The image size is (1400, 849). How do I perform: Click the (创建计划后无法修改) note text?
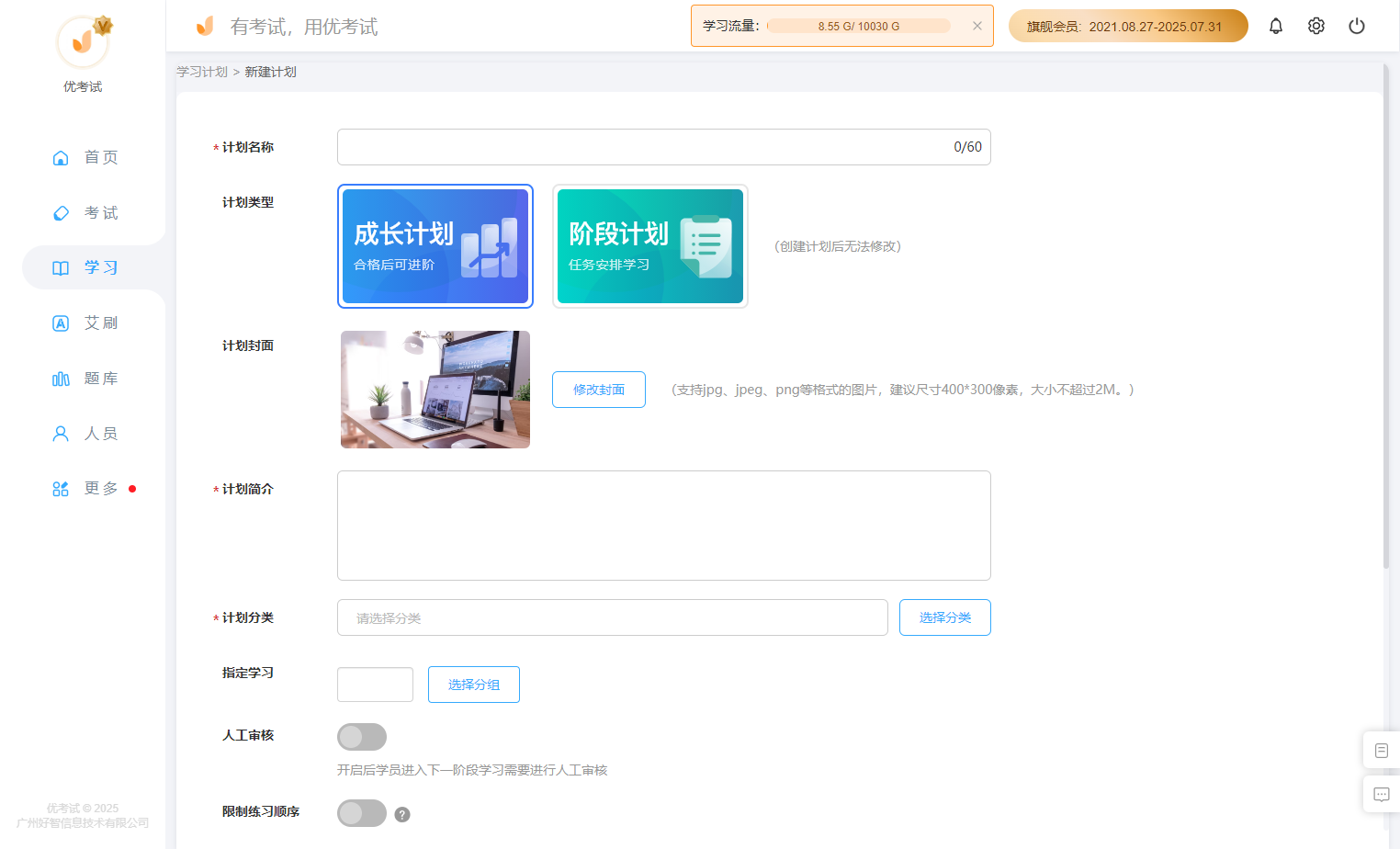838,246
